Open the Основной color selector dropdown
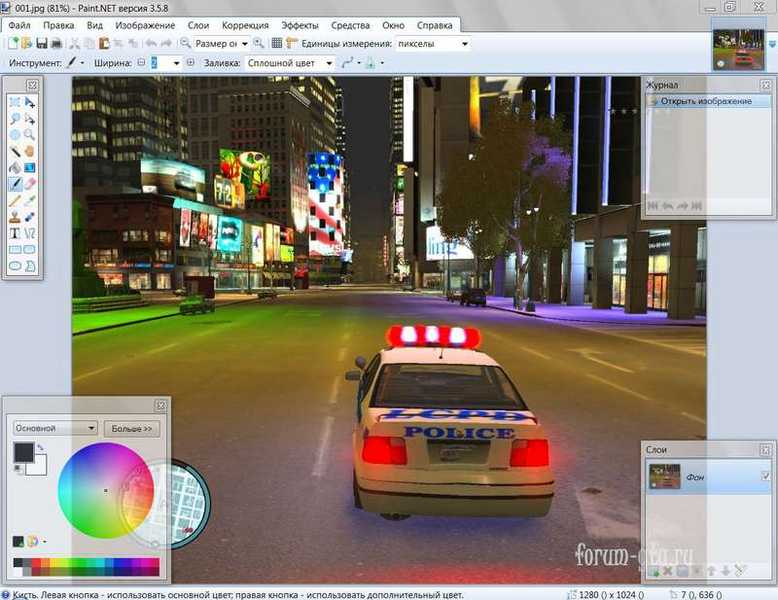This screenshot has width=778, height=600. 55,428
